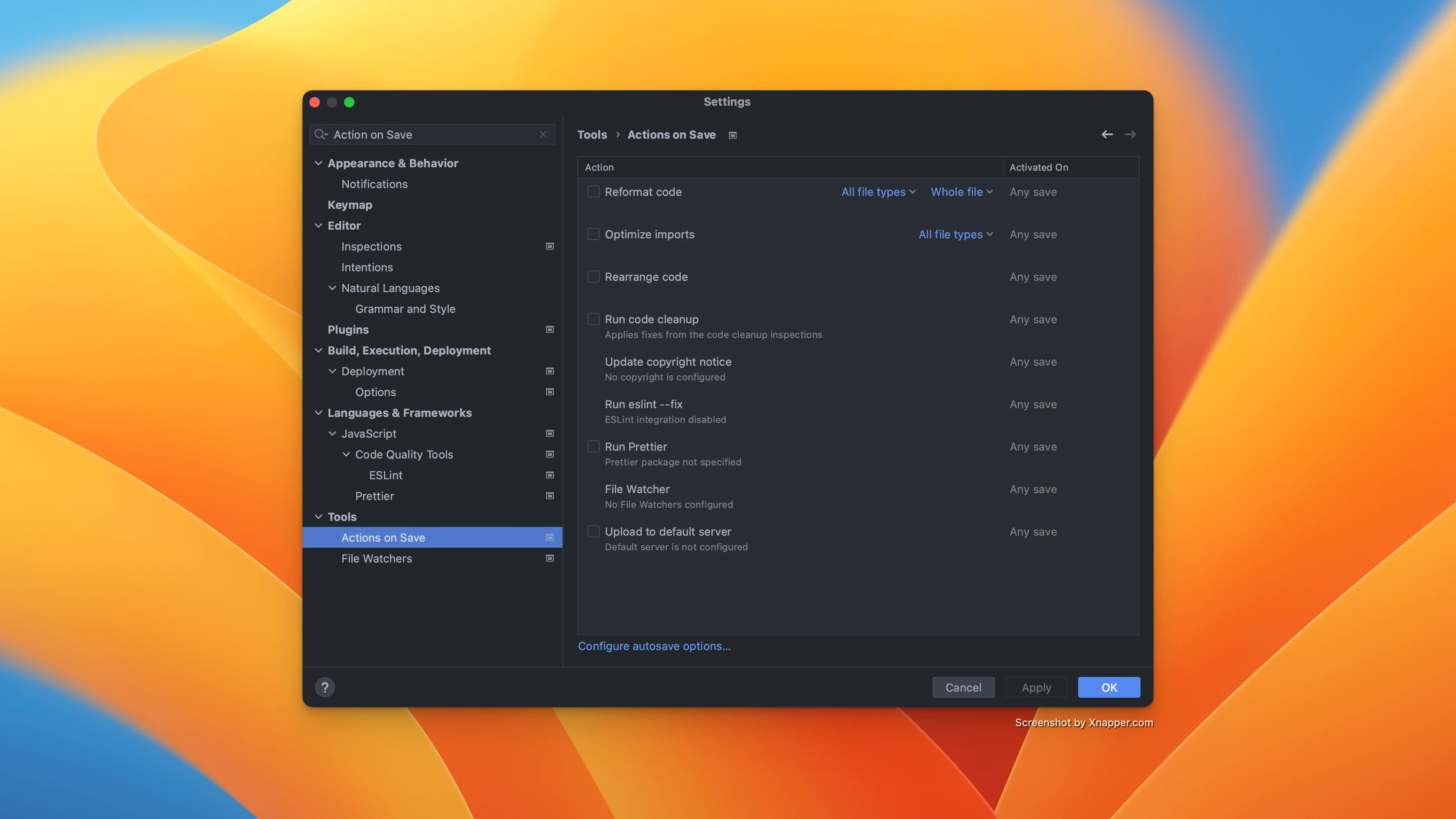Enable Rearrange code checkbox

(x=594, y=276)
